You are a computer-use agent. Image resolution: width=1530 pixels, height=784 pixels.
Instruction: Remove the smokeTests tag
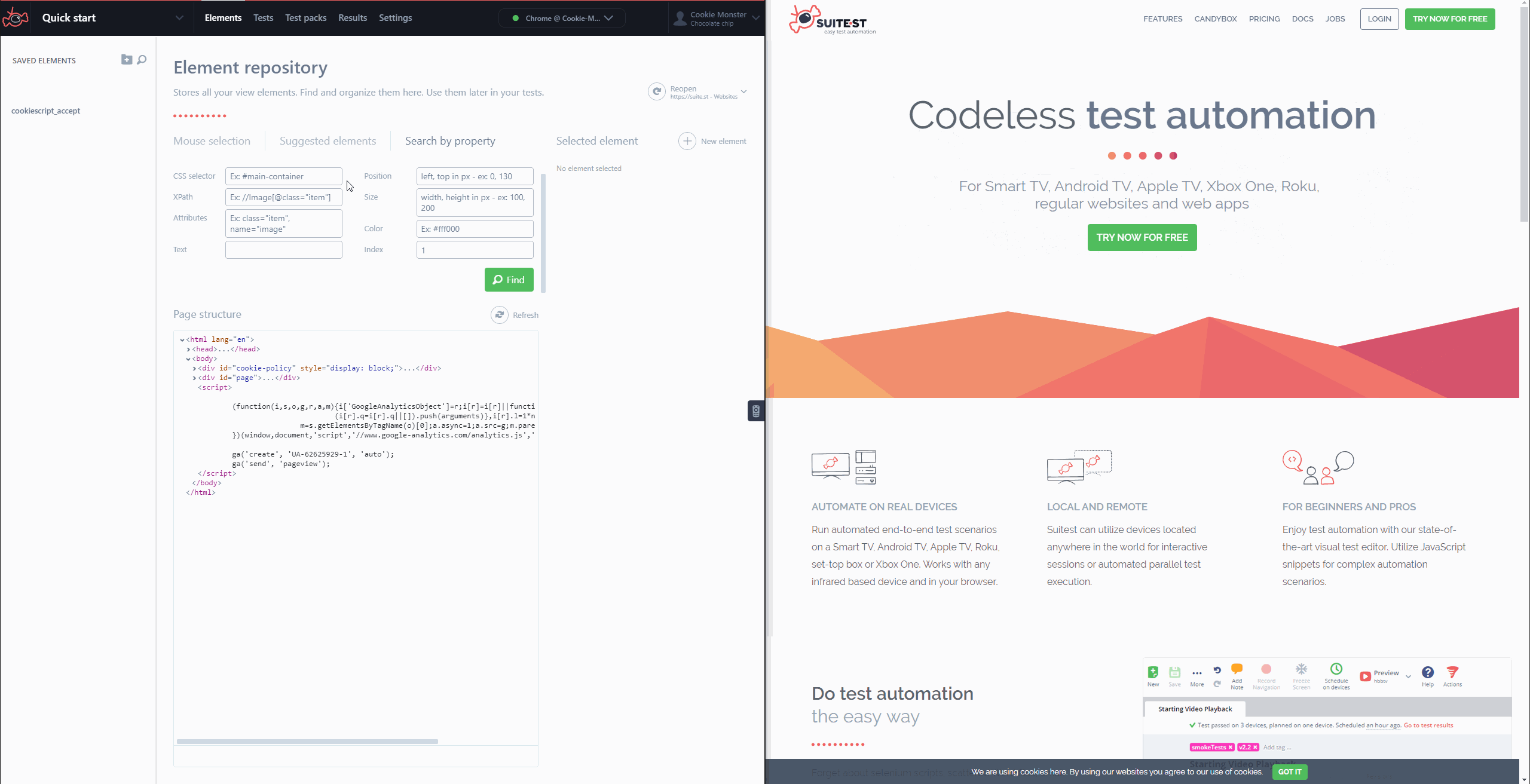click(1230, 747)
